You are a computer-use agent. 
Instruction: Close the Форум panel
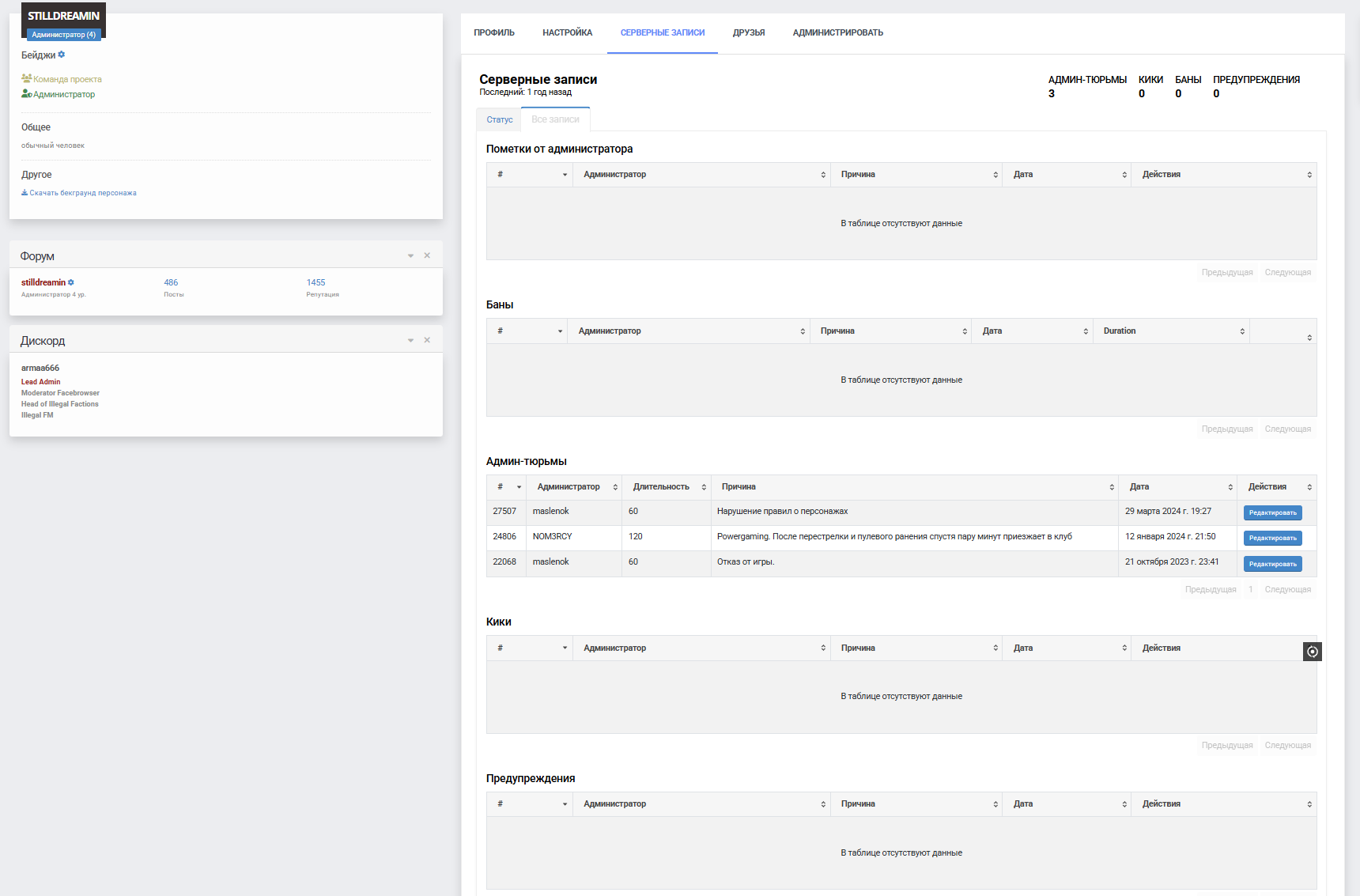point(427,255)
